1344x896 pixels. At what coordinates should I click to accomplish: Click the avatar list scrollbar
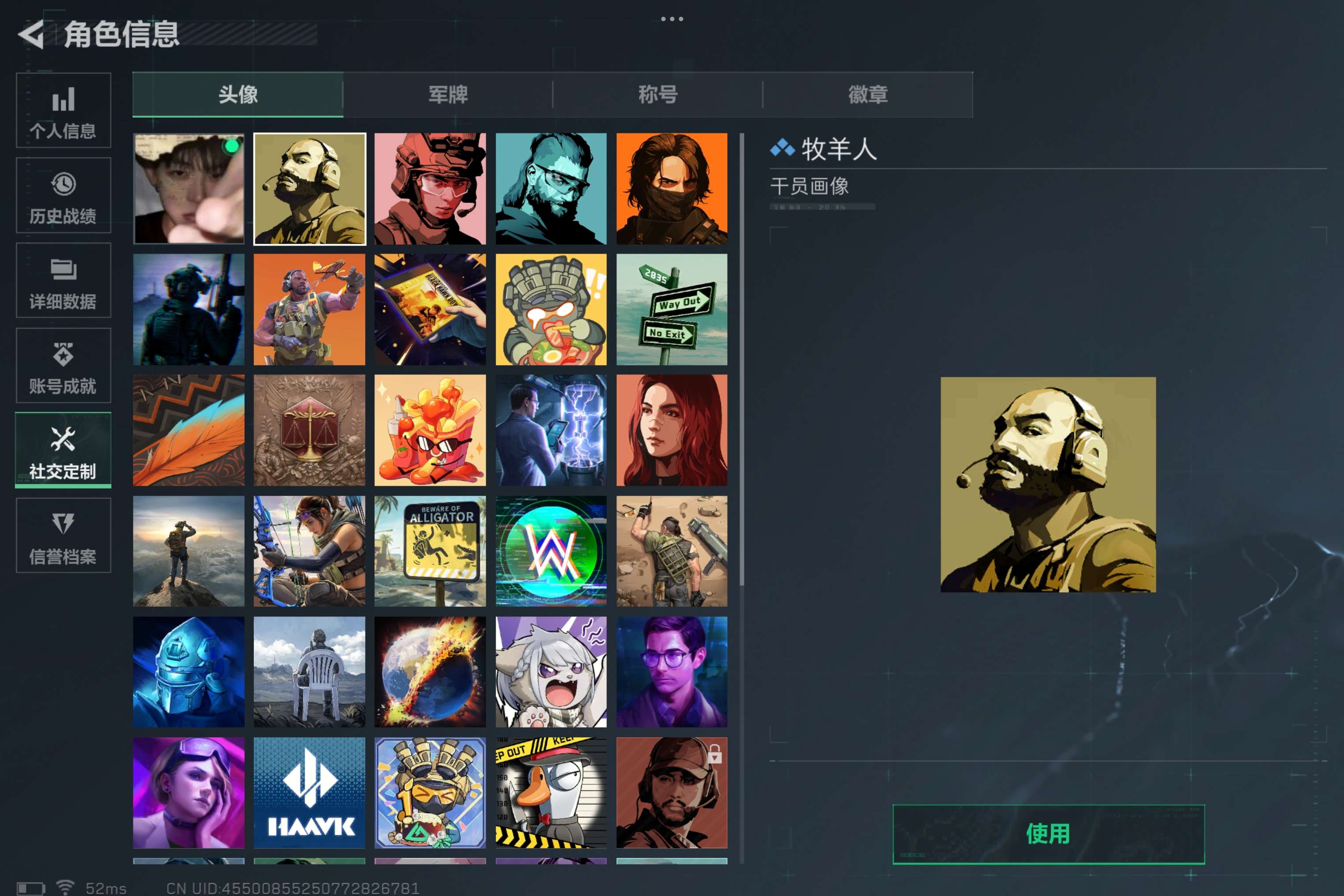coord(742,360)
